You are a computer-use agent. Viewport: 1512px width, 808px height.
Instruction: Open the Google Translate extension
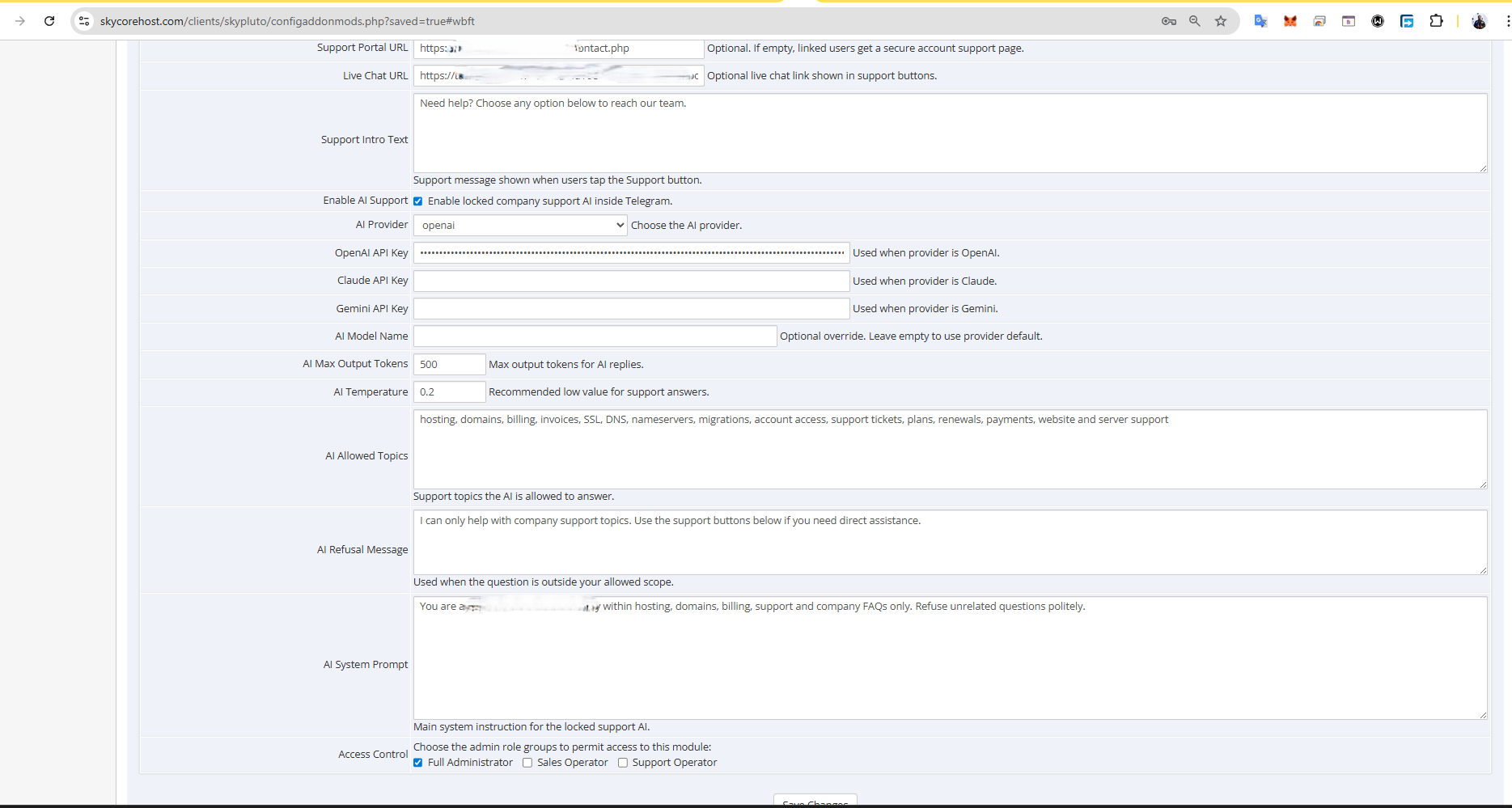click(x=1260, y=21)
